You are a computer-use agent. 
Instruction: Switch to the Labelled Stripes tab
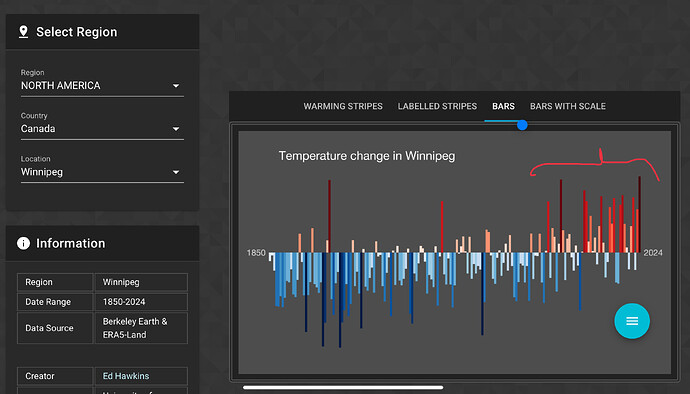tap(437, 107)
